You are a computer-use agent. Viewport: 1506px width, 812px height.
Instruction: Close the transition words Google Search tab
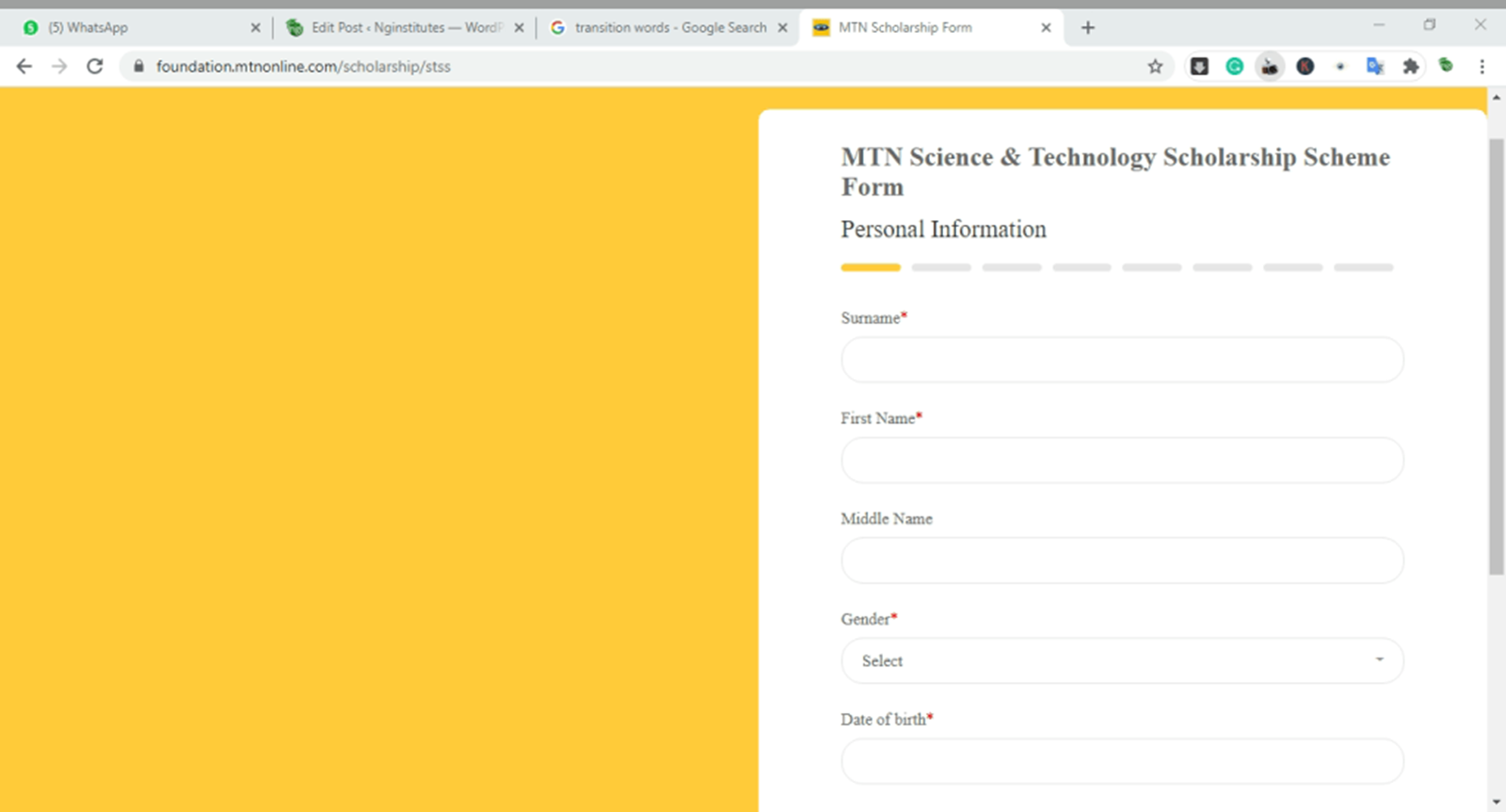coord(782,27)
